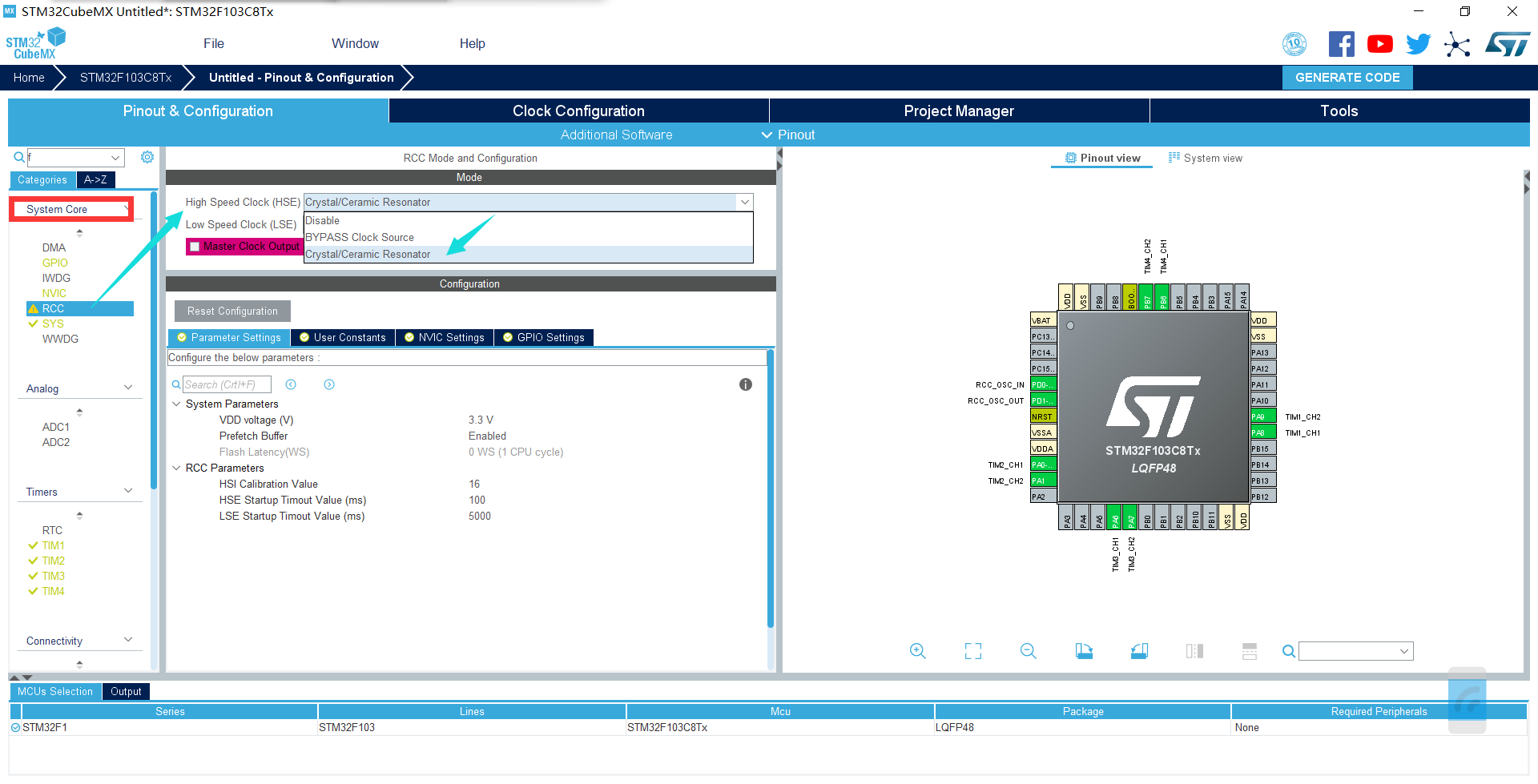
Task: Go to next parameter search result
Action: (329, 384)
